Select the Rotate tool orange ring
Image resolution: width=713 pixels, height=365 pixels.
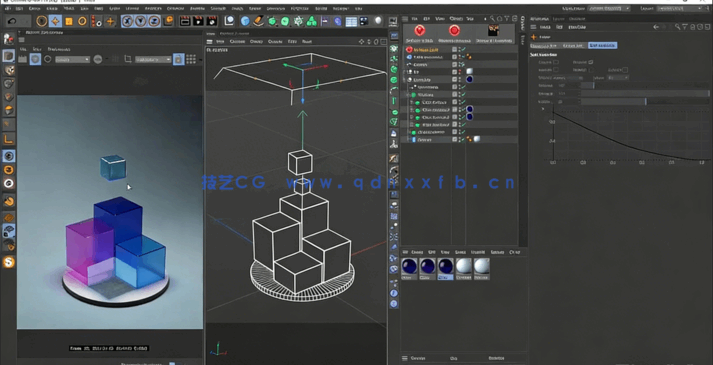pos(82,21)
